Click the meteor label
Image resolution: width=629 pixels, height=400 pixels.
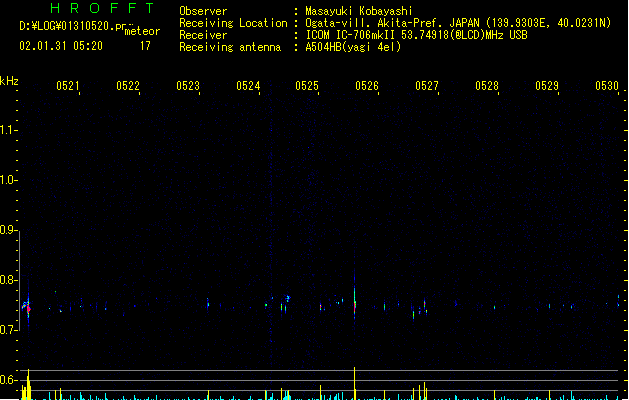(x=142, y=31)
